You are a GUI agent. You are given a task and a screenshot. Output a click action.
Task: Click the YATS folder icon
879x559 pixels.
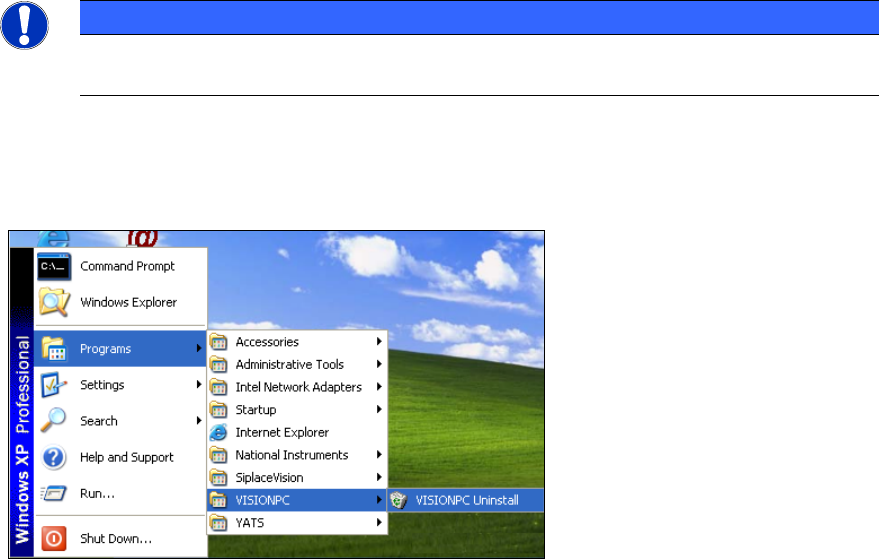[x=219, y=523]
